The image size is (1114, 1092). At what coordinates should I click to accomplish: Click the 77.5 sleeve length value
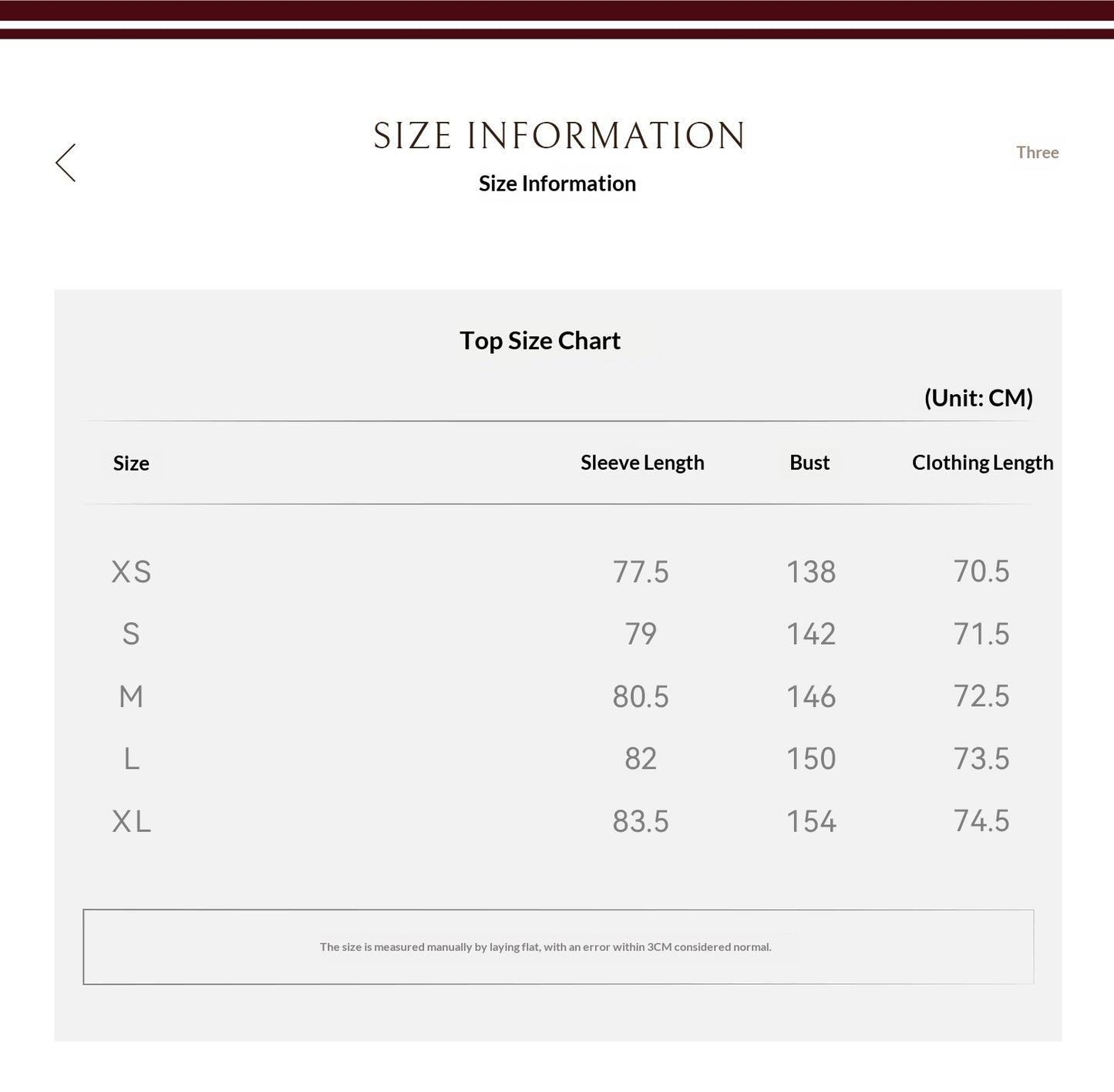click(641, 572)
